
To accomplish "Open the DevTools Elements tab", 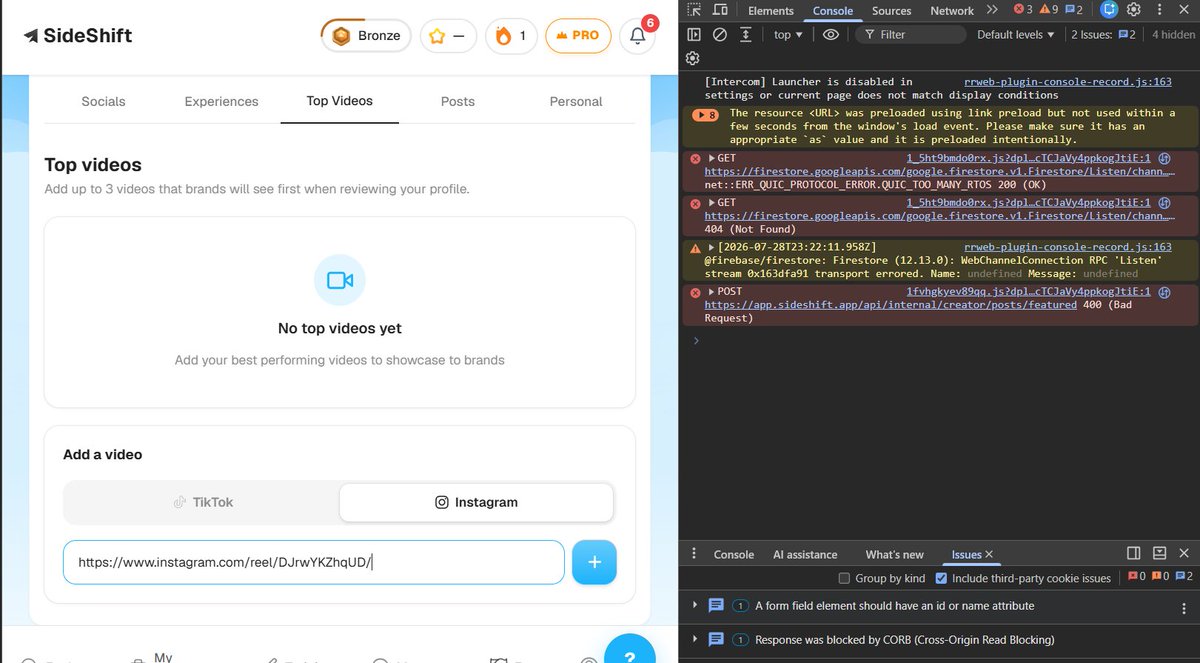I will [x=770, y=11].
